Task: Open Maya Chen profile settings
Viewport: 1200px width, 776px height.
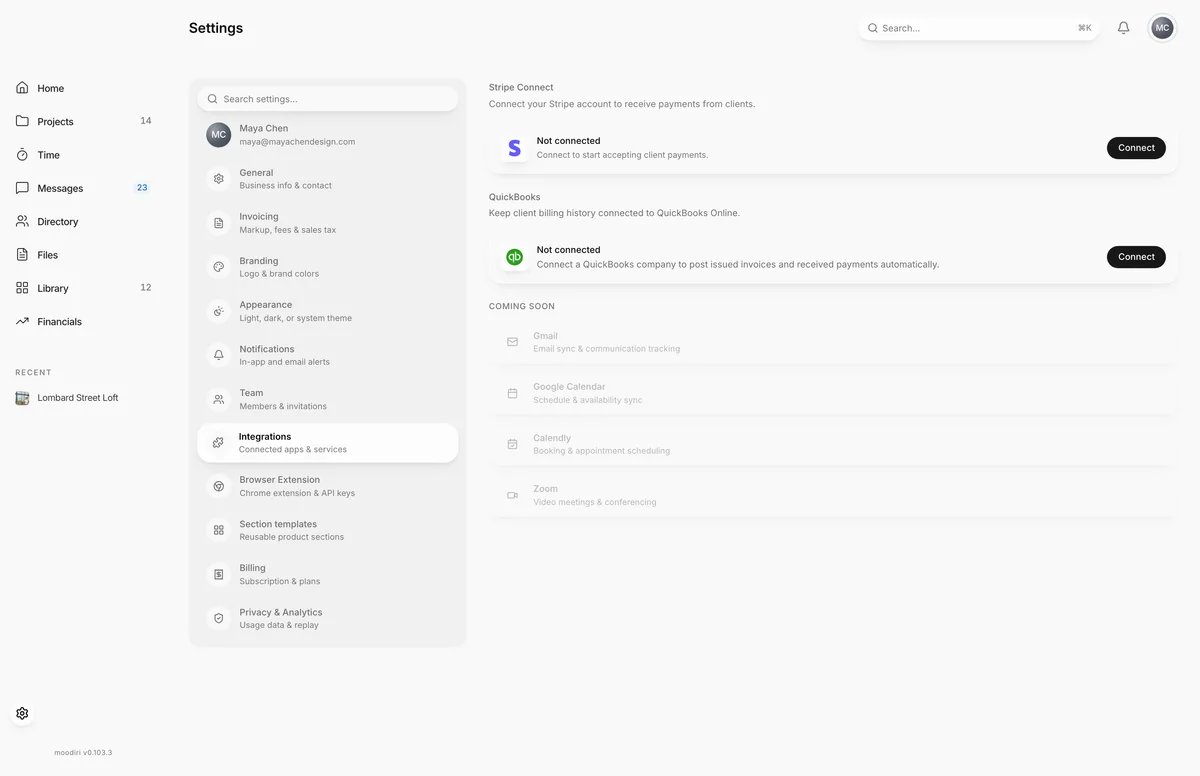Action: click(x=328, y=135)
